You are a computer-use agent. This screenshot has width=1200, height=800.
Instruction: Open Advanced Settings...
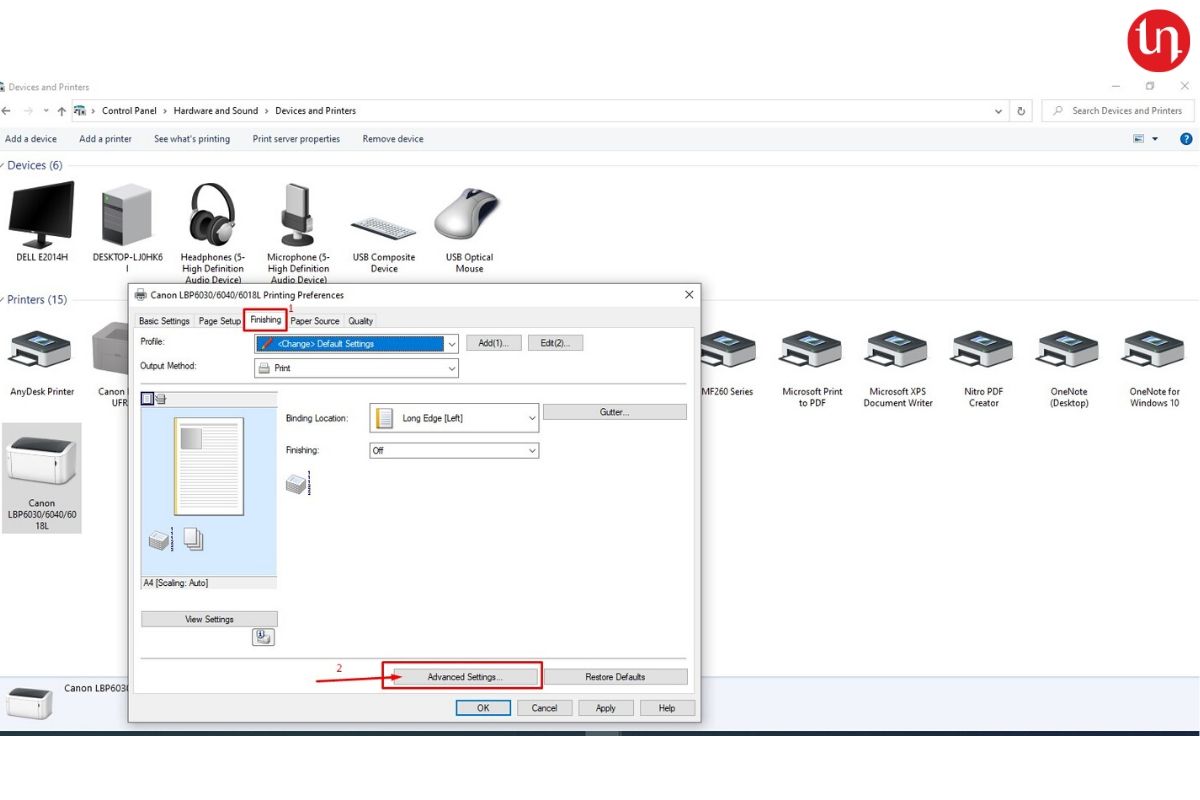pos(465,677)
